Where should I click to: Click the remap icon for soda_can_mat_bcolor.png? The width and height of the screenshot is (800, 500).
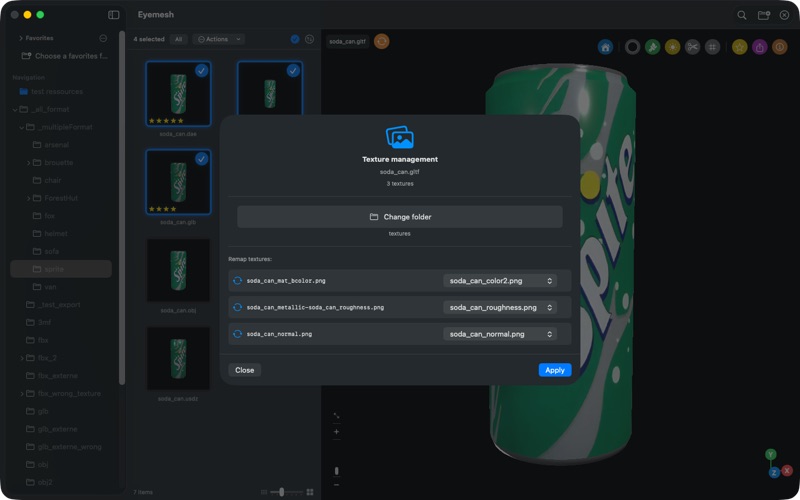tap(237, 281)
